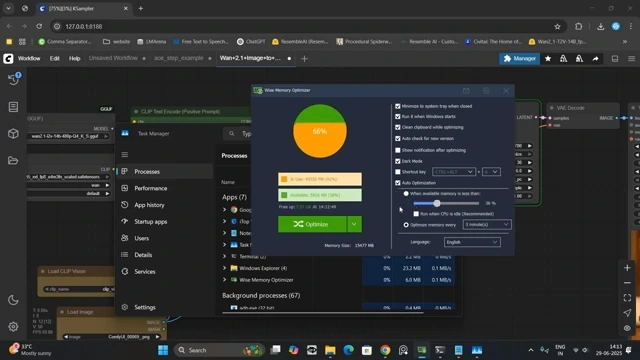
Task: Enable Show notification after optimizing checkbox
Action: pos(398,150)
